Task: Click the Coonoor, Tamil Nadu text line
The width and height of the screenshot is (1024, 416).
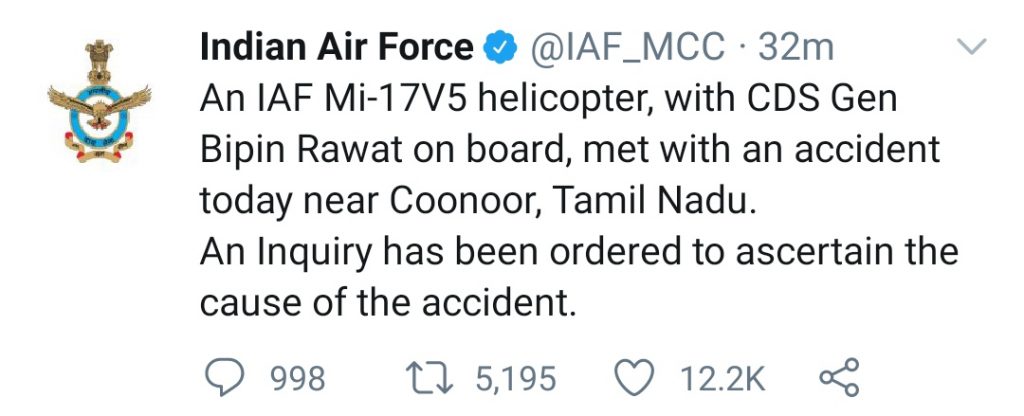Action: click(478, 201)
